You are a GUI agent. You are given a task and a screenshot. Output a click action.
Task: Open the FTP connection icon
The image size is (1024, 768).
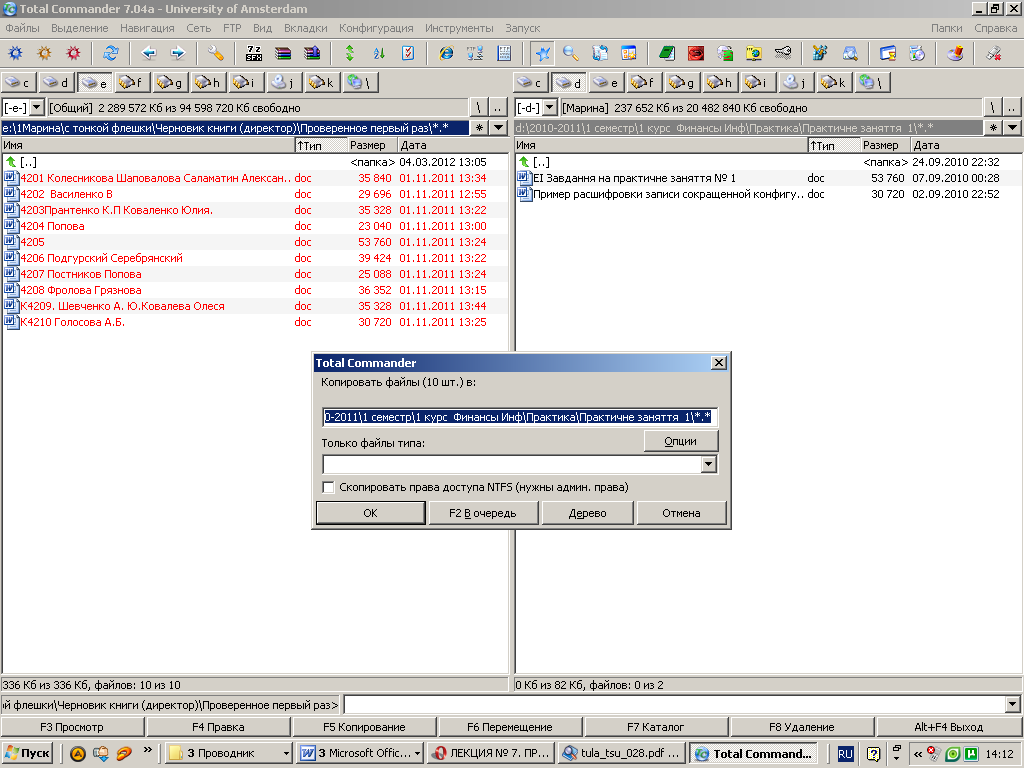tap(475, 54)
